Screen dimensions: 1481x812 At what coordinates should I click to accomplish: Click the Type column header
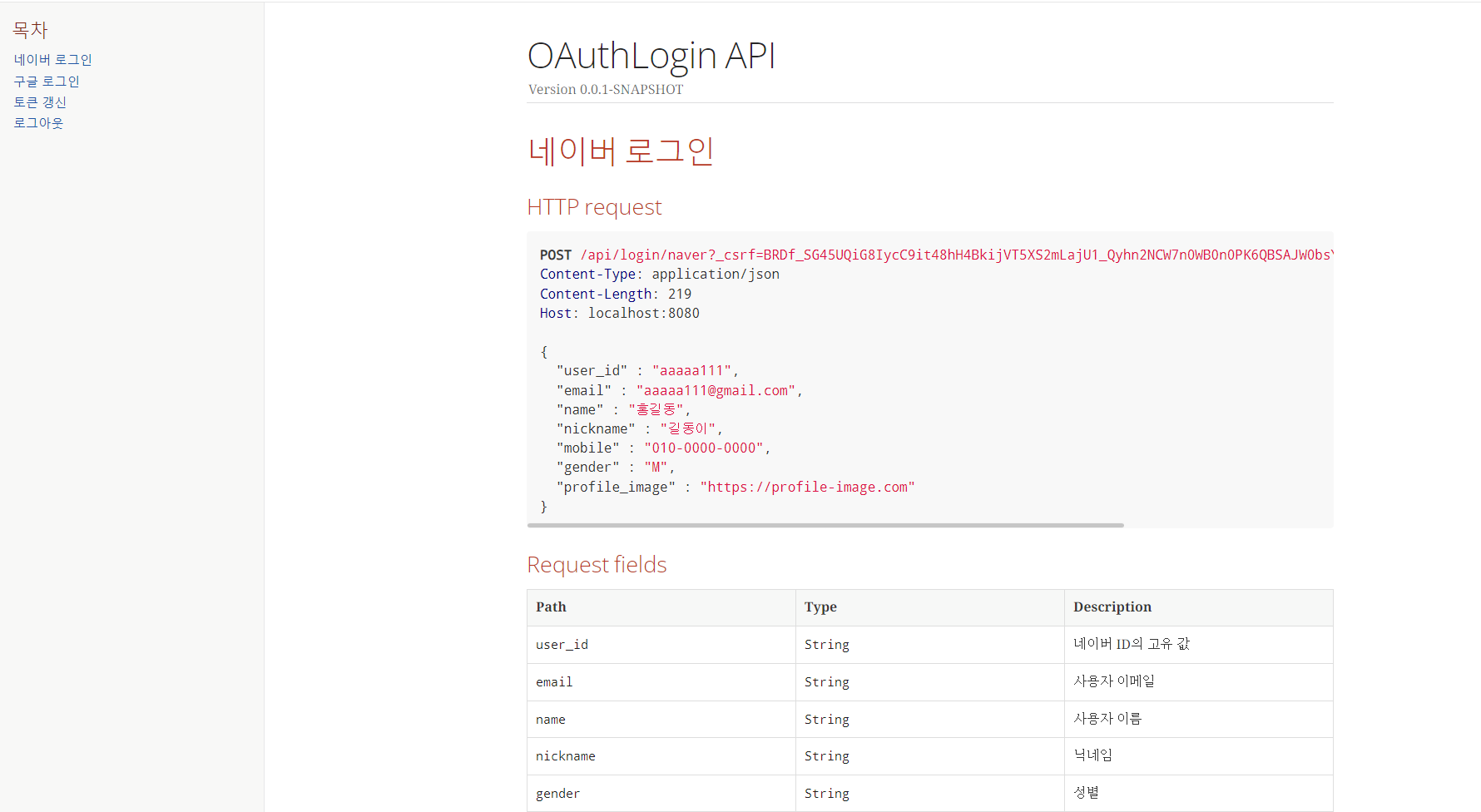tap(930, 607)
